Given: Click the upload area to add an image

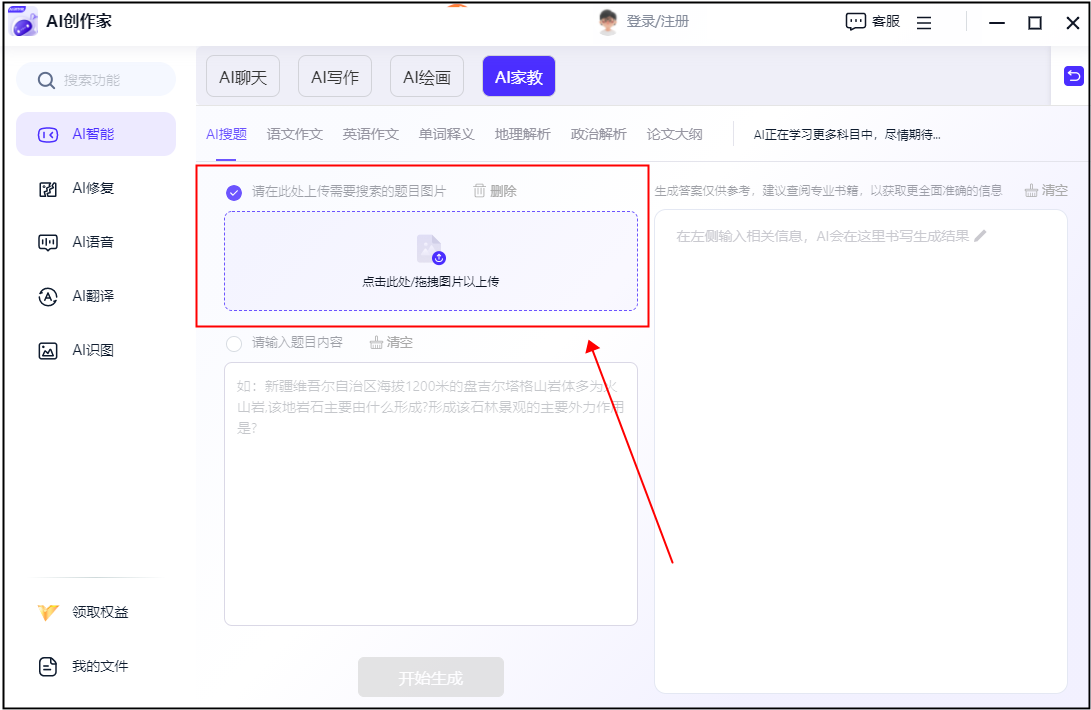Looking at the screenshot, I should pos(430,260).
